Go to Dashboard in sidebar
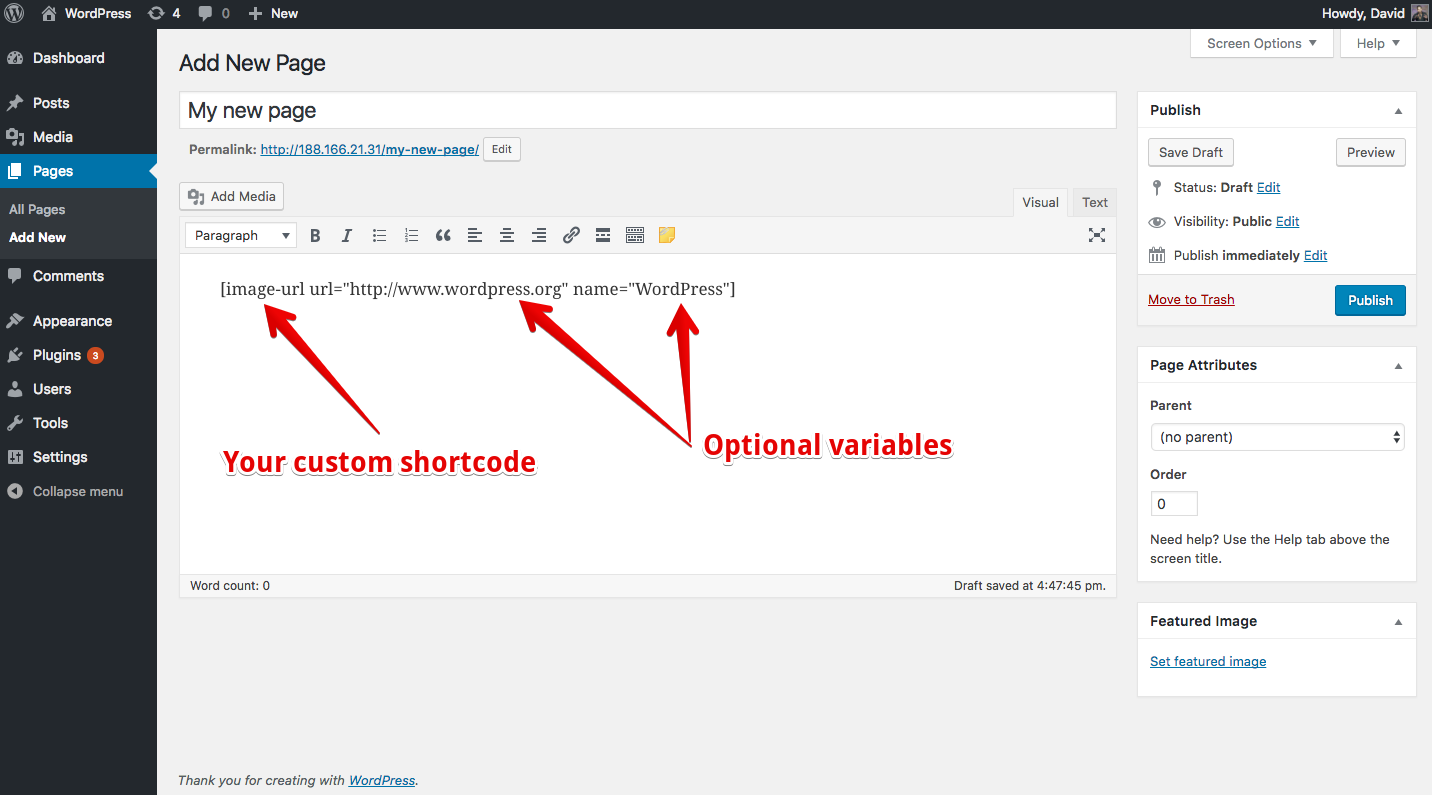 [78, 58]
